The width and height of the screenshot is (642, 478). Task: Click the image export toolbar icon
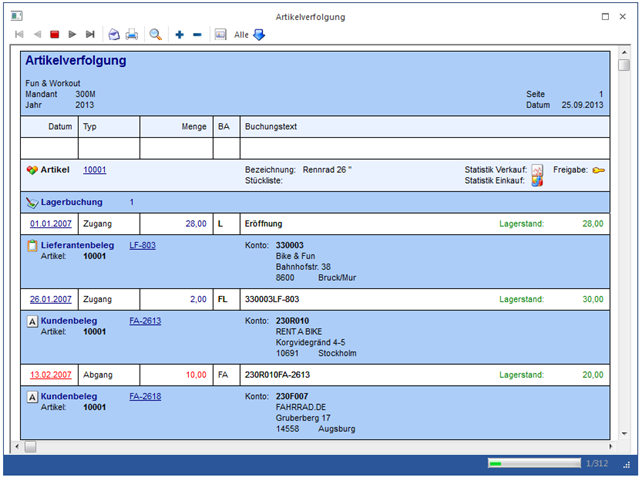pyautogui.click(x=220, y=34)
